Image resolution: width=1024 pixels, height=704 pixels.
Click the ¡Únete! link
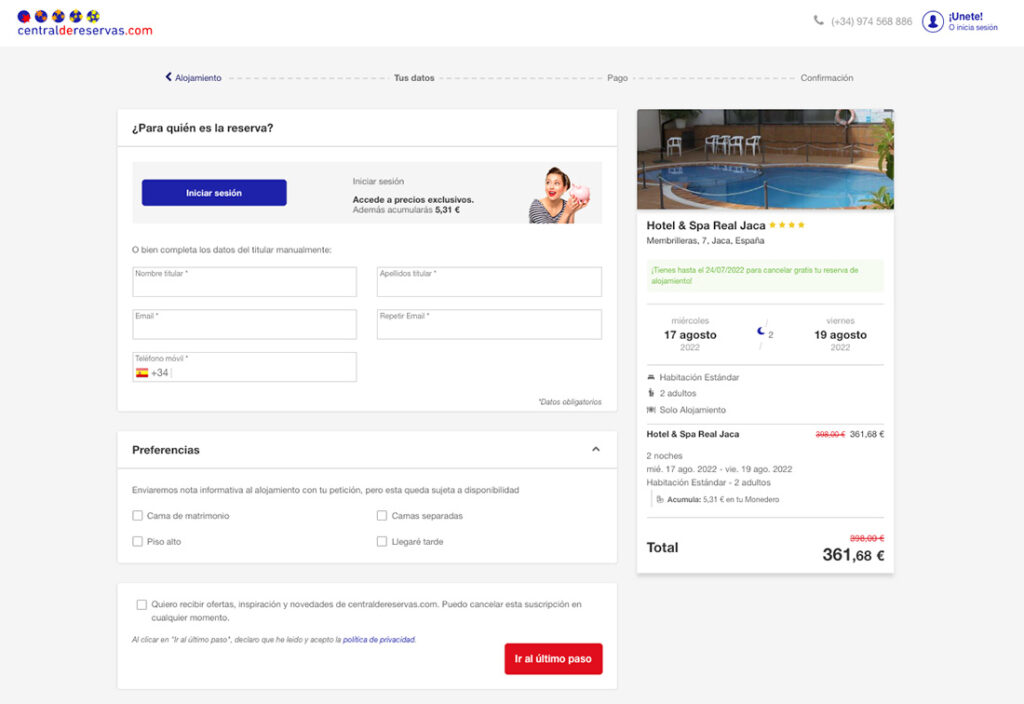tap(965, 16)
